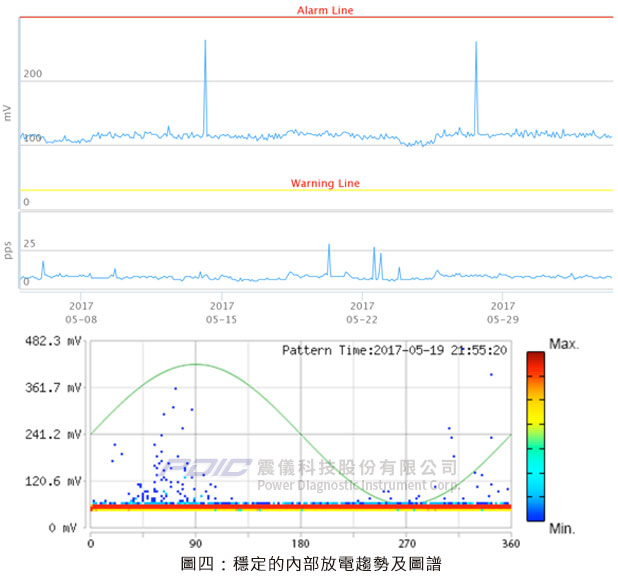618x580 pixels.
Task: Click the 0 mV axis label
Action: pos(62,528)
